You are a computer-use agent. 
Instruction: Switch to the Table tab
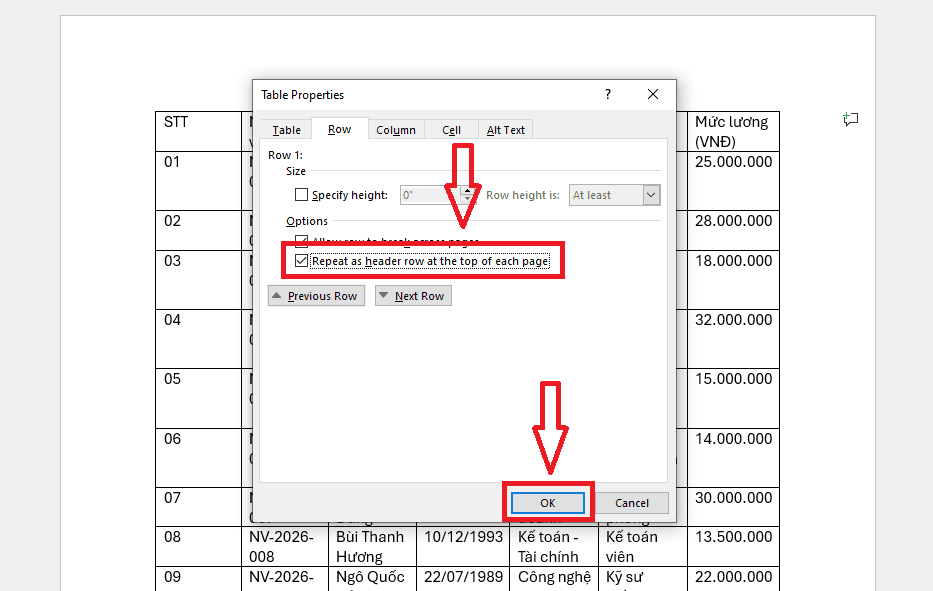[286, 130]
